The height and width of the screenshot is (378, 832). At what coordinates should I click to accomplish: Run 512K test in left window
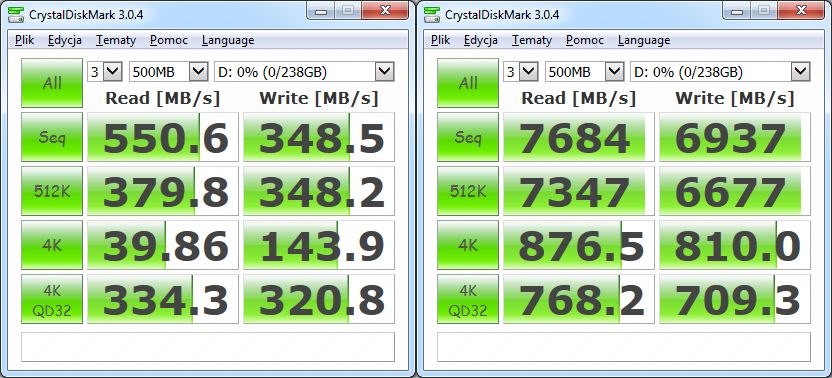click(x=52, y=191)
